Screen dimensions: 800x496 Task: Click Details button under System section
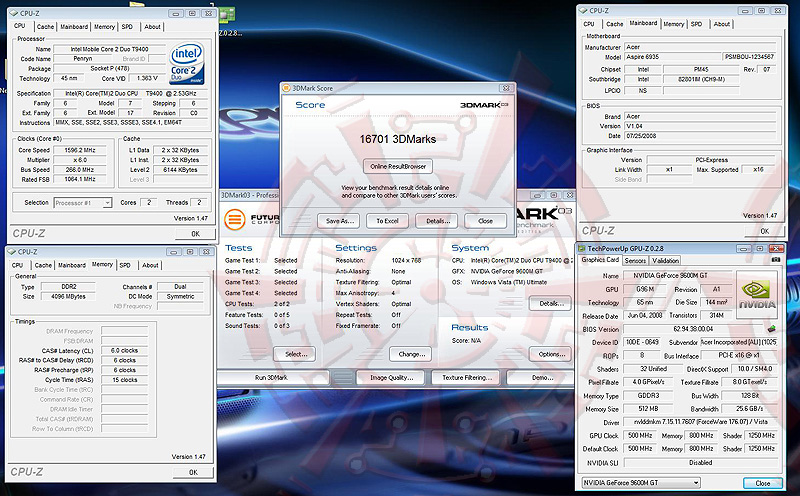coord(551,303)
